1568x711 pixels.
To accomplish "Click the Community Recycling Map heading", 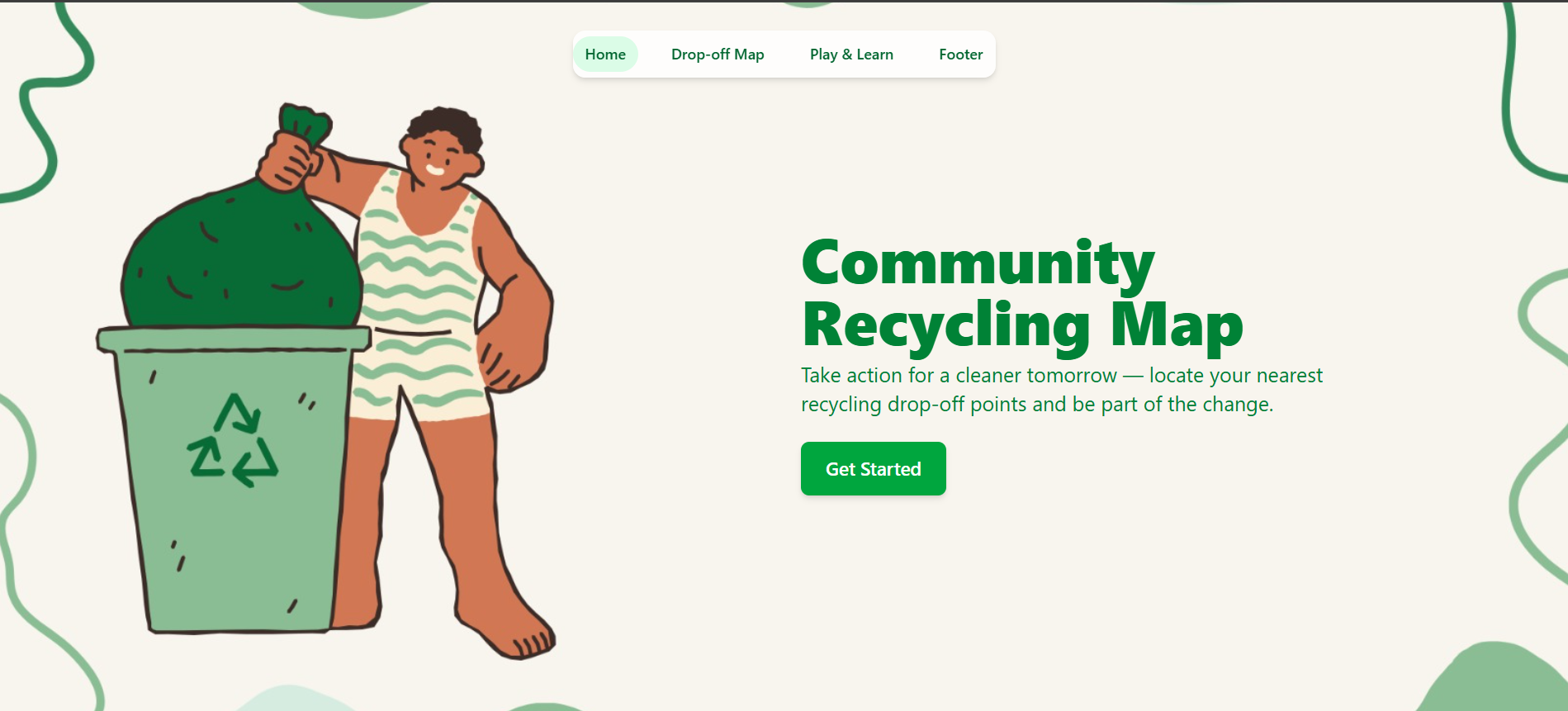I will point(1022,295).
